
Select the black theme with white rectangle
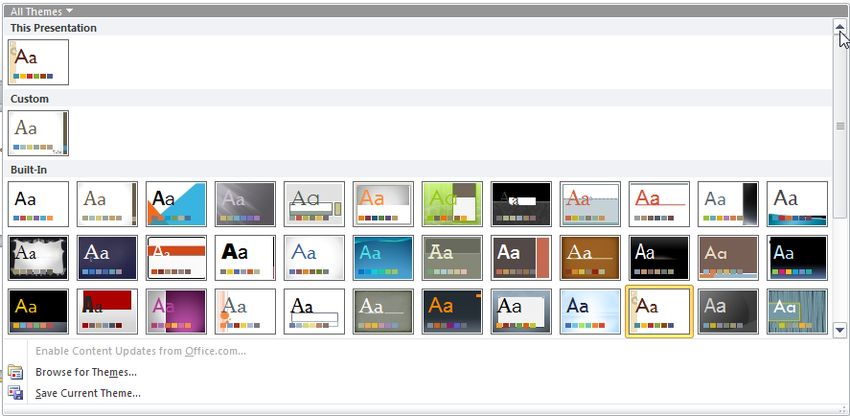(x=521, y=204)
